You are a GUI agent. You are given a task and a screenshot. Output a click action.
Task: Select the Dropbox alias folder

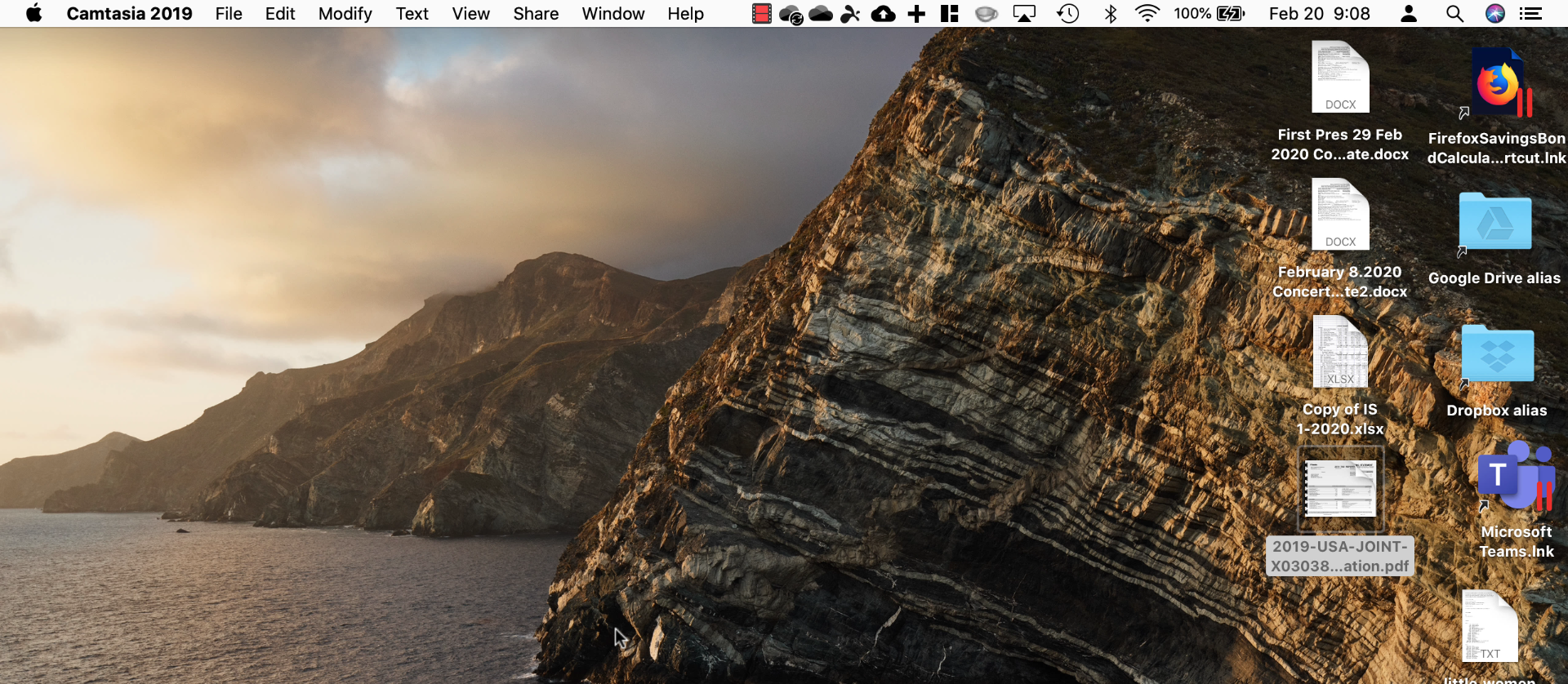1497,355
